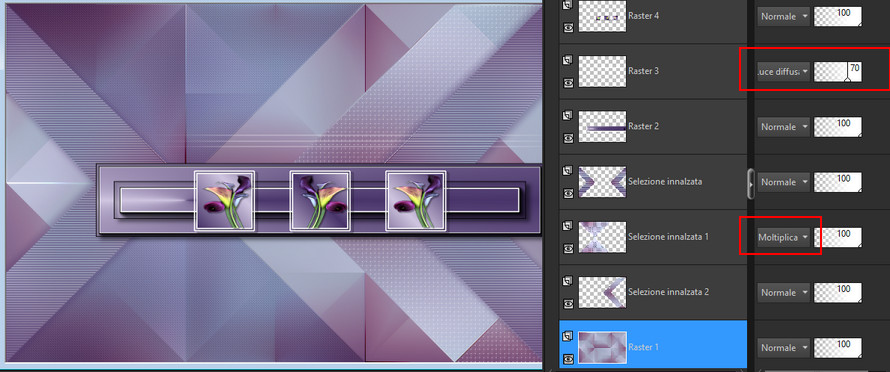Viewport: 890px width, 372px height.
Task: Click the 'Raster 4' layer name
Action: tap(644, 16)
